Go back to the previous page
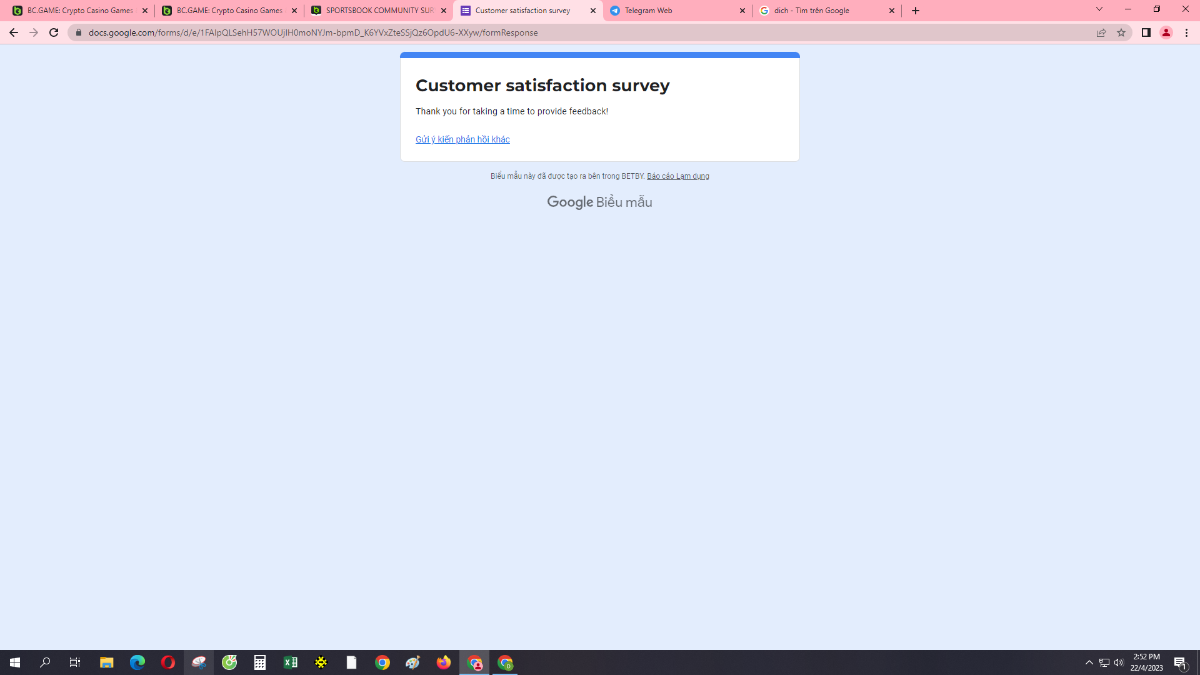This screenshot has height=675, width=1200. (13, 32)
